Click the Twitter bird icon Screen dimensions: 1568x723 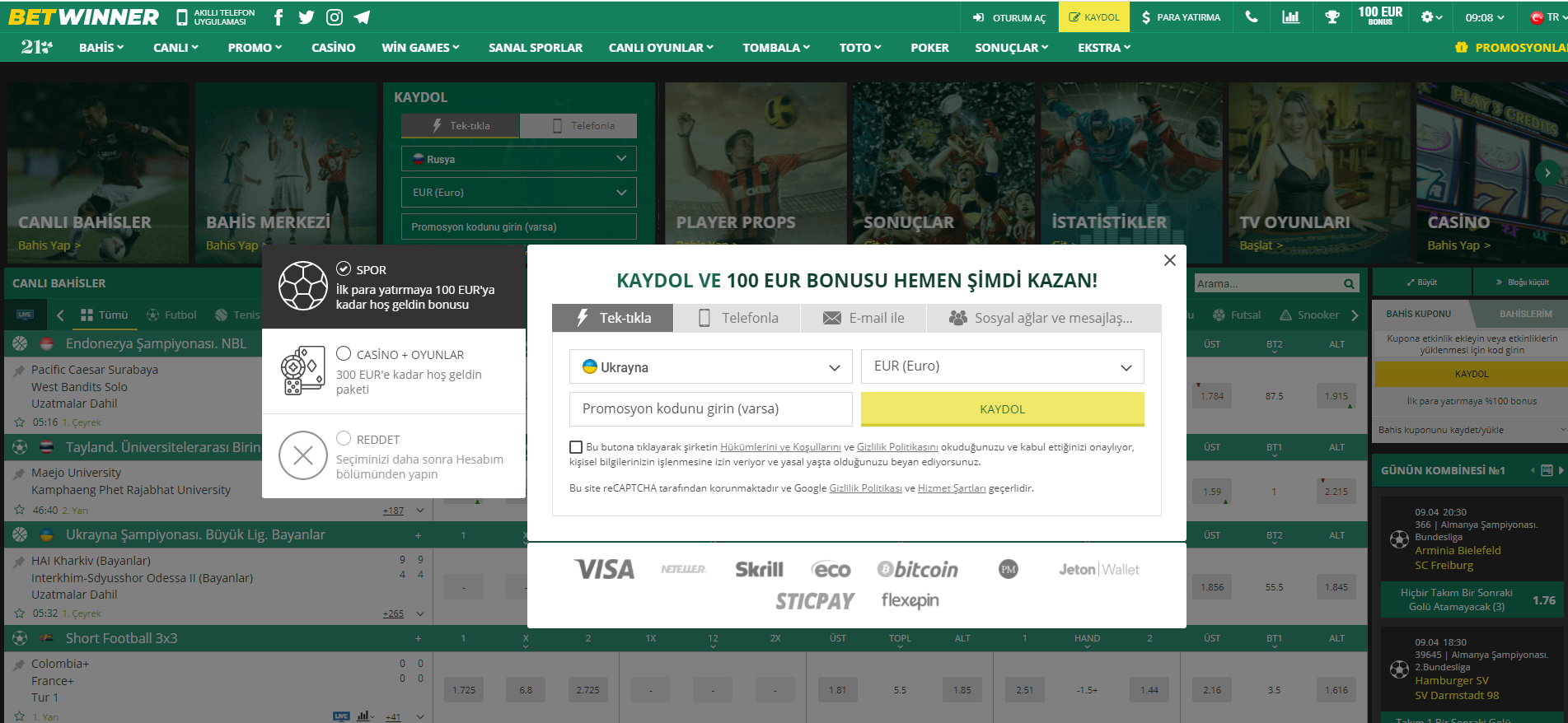(x=307, y=17)
